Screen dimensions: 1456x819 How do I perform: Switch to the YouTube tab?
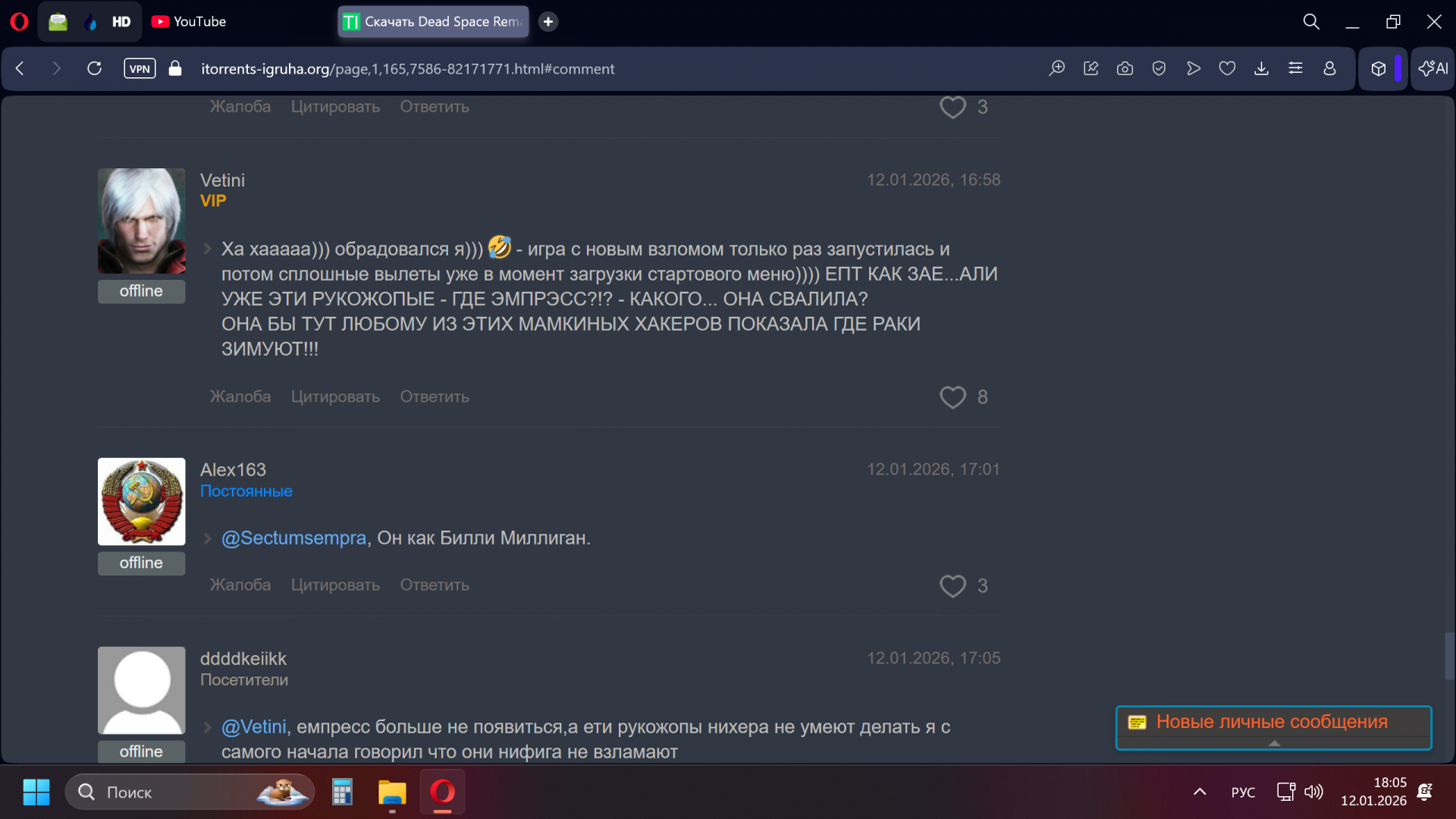tap(190, 22)
